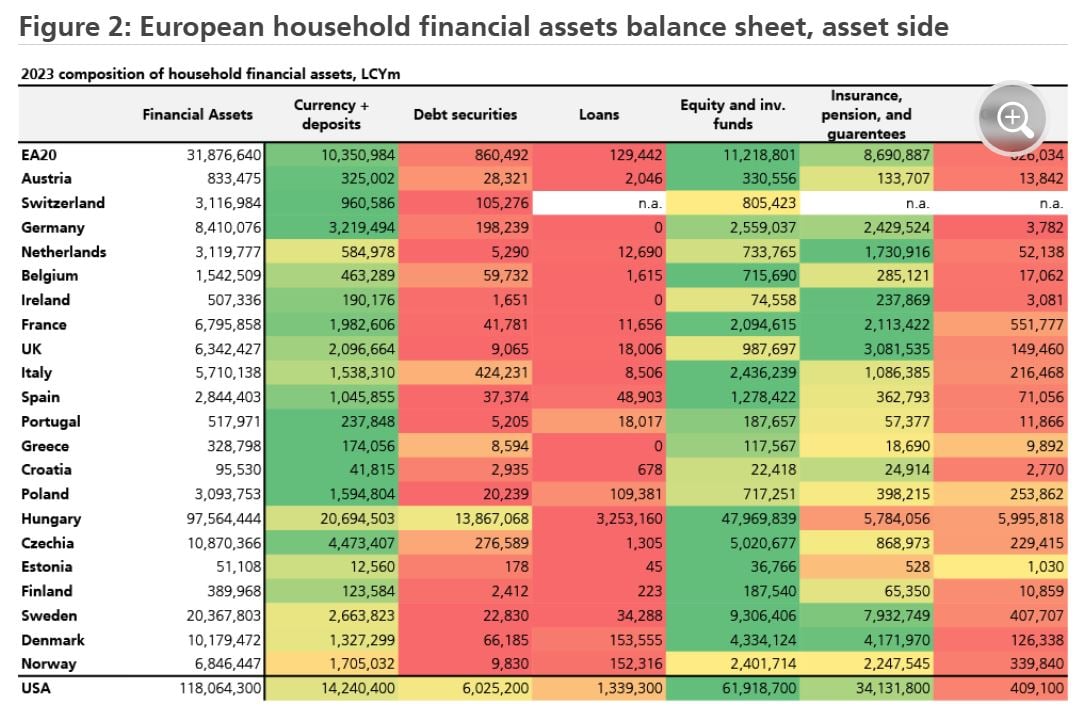The height and width of the screenshot is (708, 1086).
Task: Click the Switzerland row label
Action: [63, 203]
